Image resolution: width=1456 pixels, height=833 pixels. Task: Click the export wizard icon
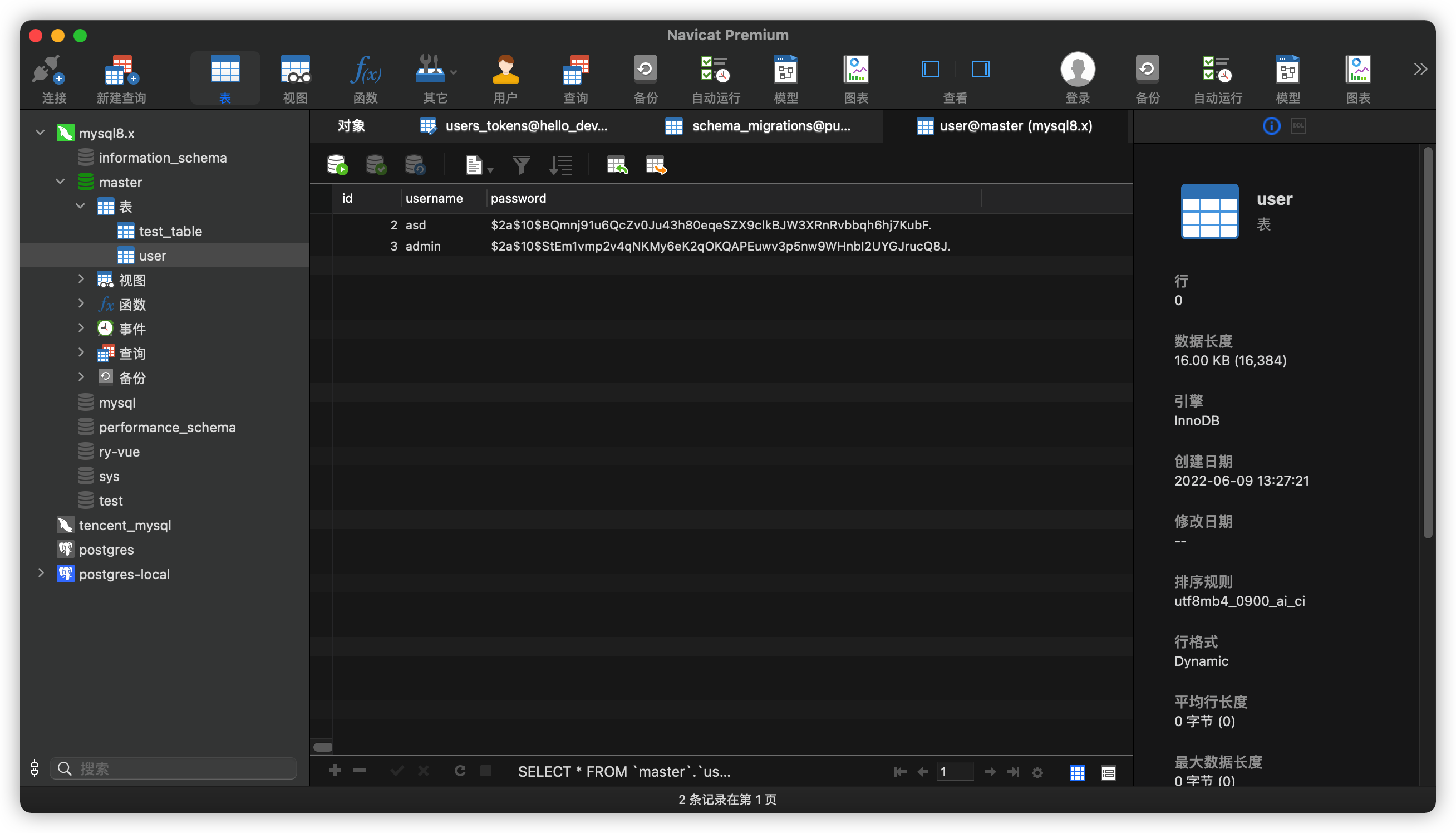coord(656,165)
